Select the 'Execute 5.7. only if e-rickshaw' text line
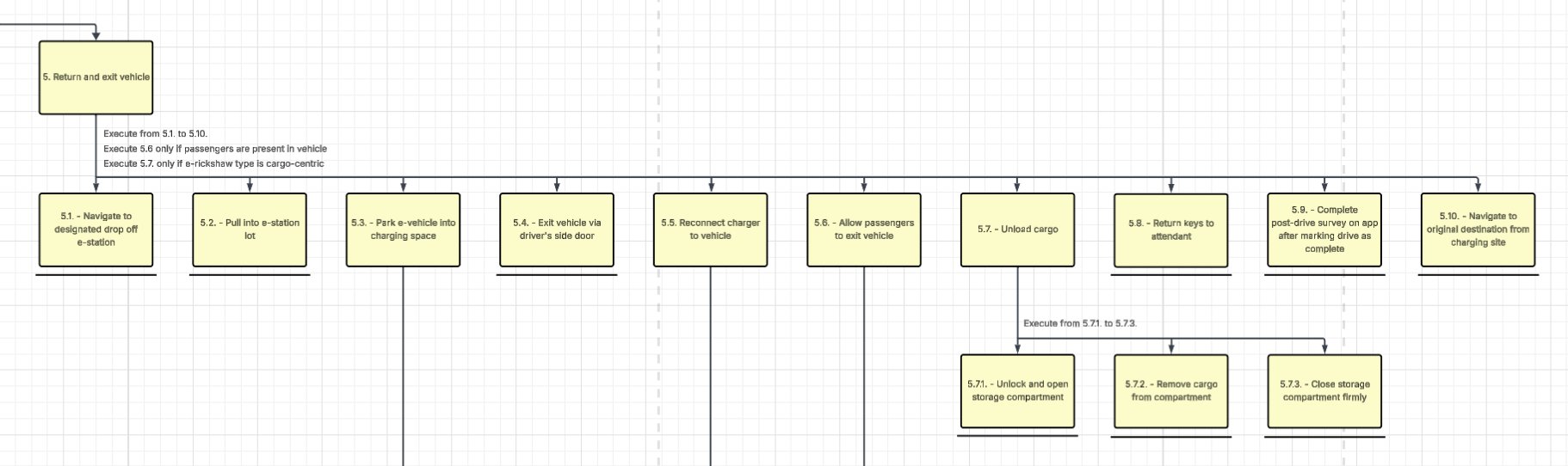The width and height of the screenshot is (1568, 466). (213, 163)
